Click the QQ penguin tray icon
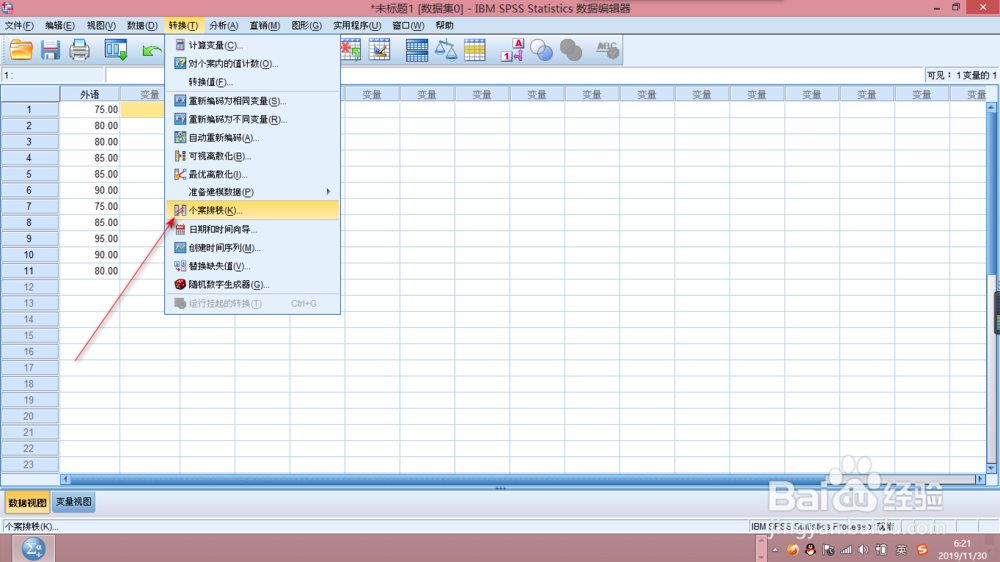 pyautogui.click(x=810, y=549)
